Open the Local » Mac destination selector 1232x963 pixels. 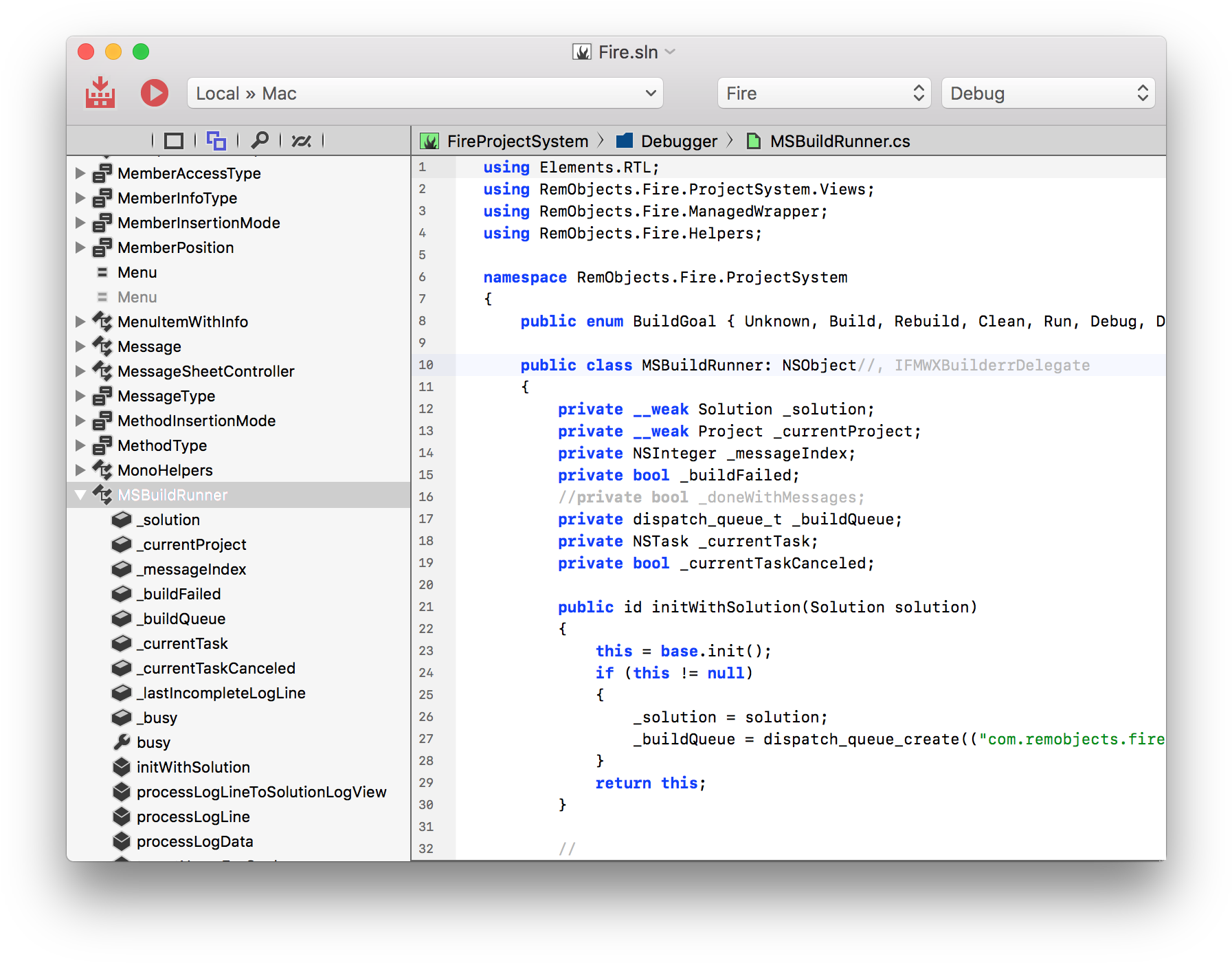point(425,93)
